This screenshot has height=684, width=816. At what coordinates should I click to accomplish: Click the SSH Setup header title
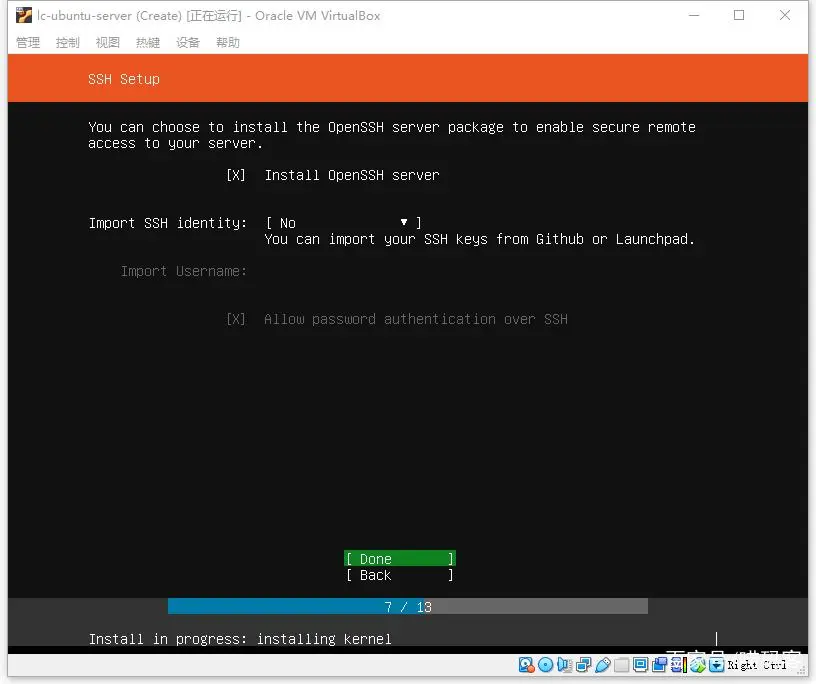[124, 79]
